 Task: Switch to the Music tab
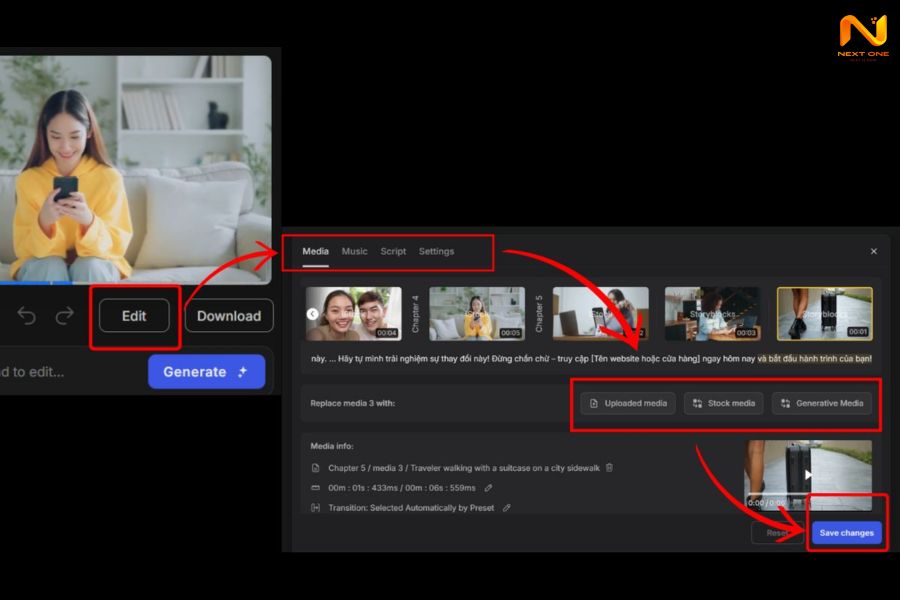pos(354,252)
